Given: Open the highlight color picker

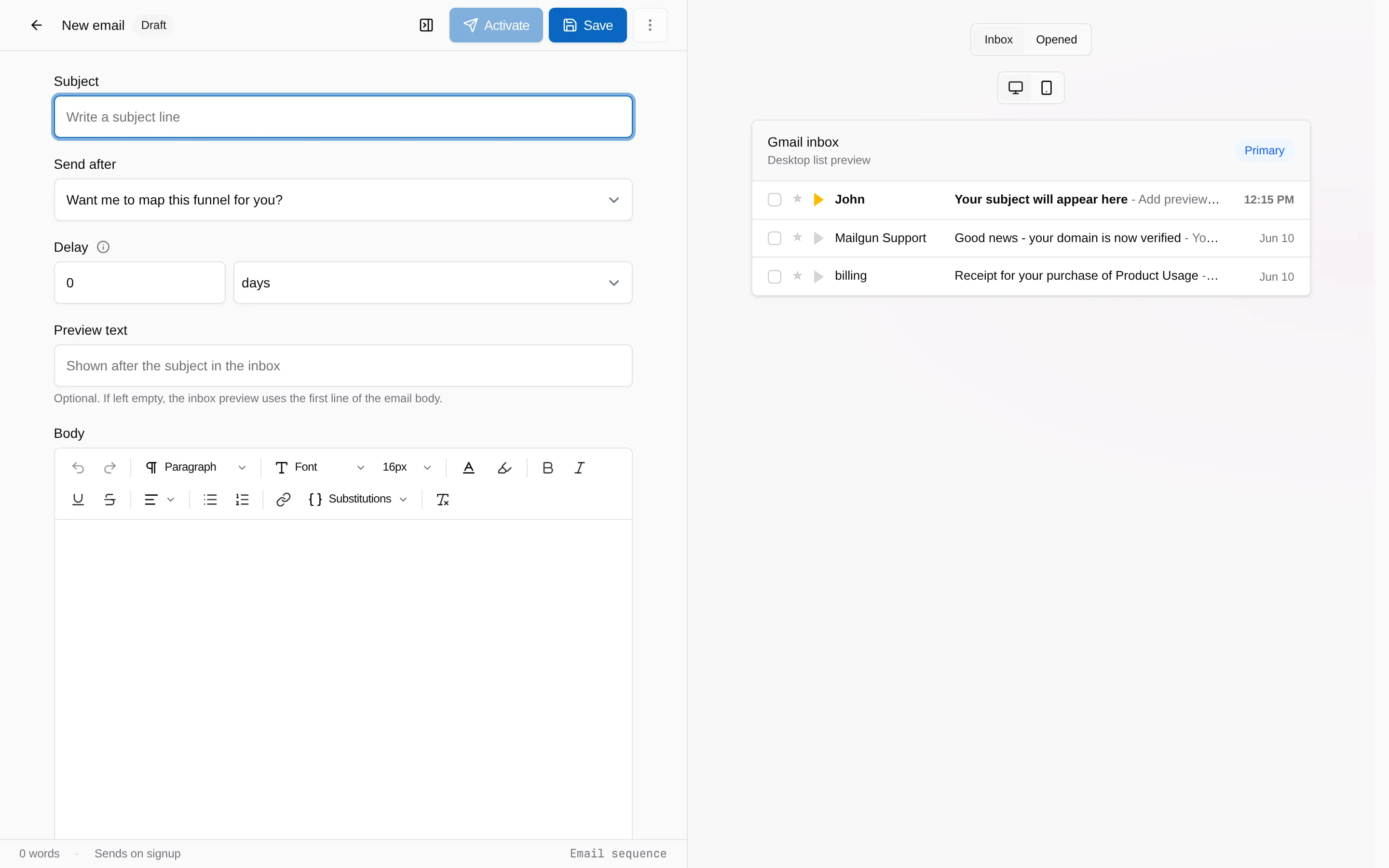Looking at the screenshot, I should [504, 468].
